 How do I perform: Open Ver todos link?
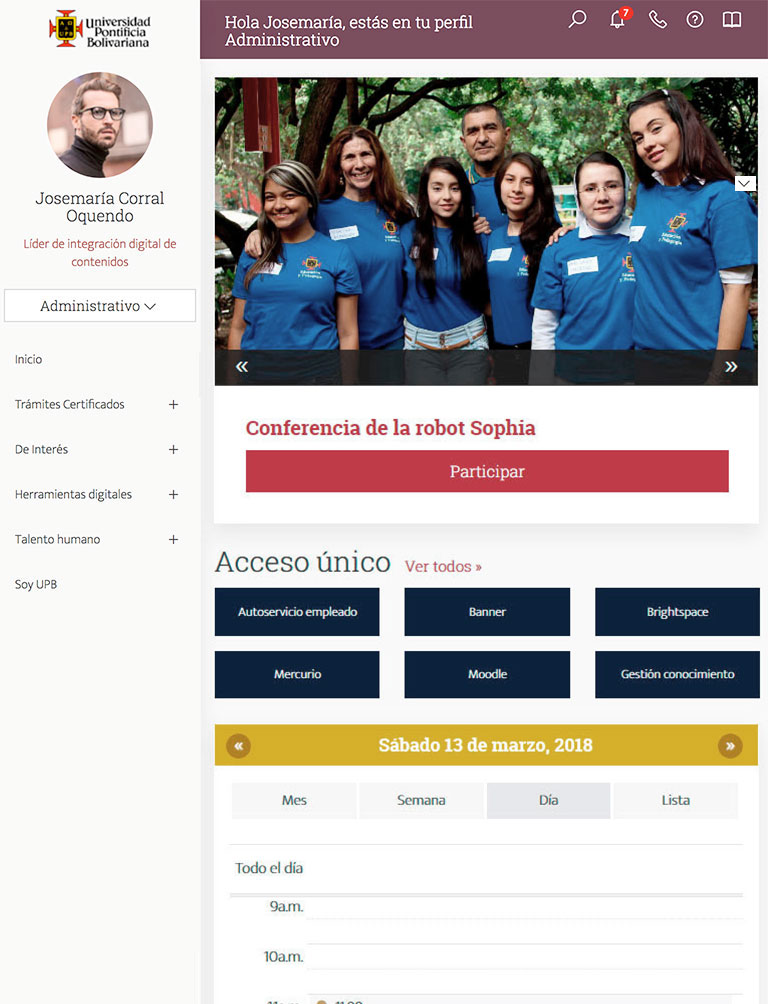click(x=443, y=567)
